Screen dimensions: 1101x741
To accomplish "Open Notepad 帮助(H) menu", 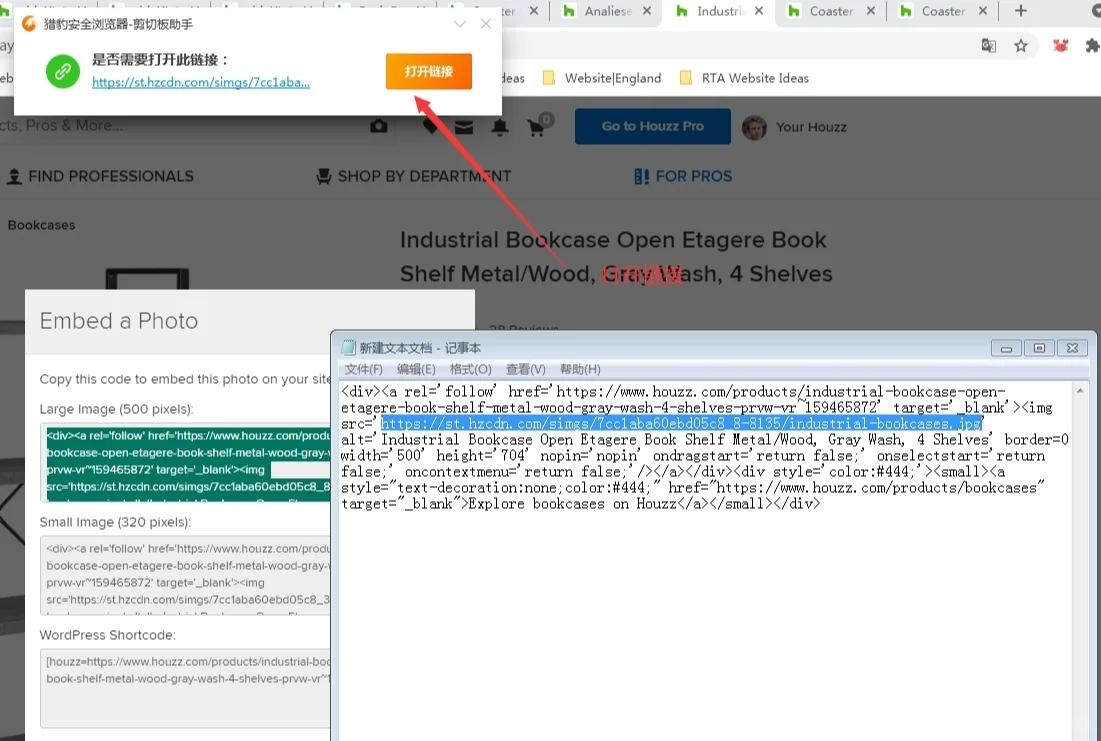I will 580,369.
